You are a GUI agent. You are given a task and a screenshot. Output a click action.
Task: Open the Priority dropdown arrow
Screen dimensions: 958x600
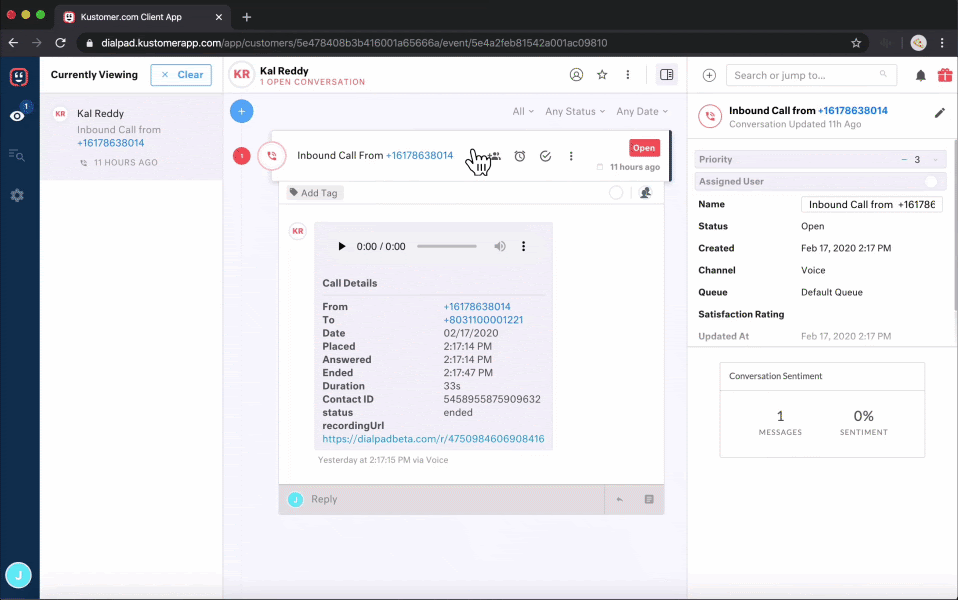(x=935, y=159)
